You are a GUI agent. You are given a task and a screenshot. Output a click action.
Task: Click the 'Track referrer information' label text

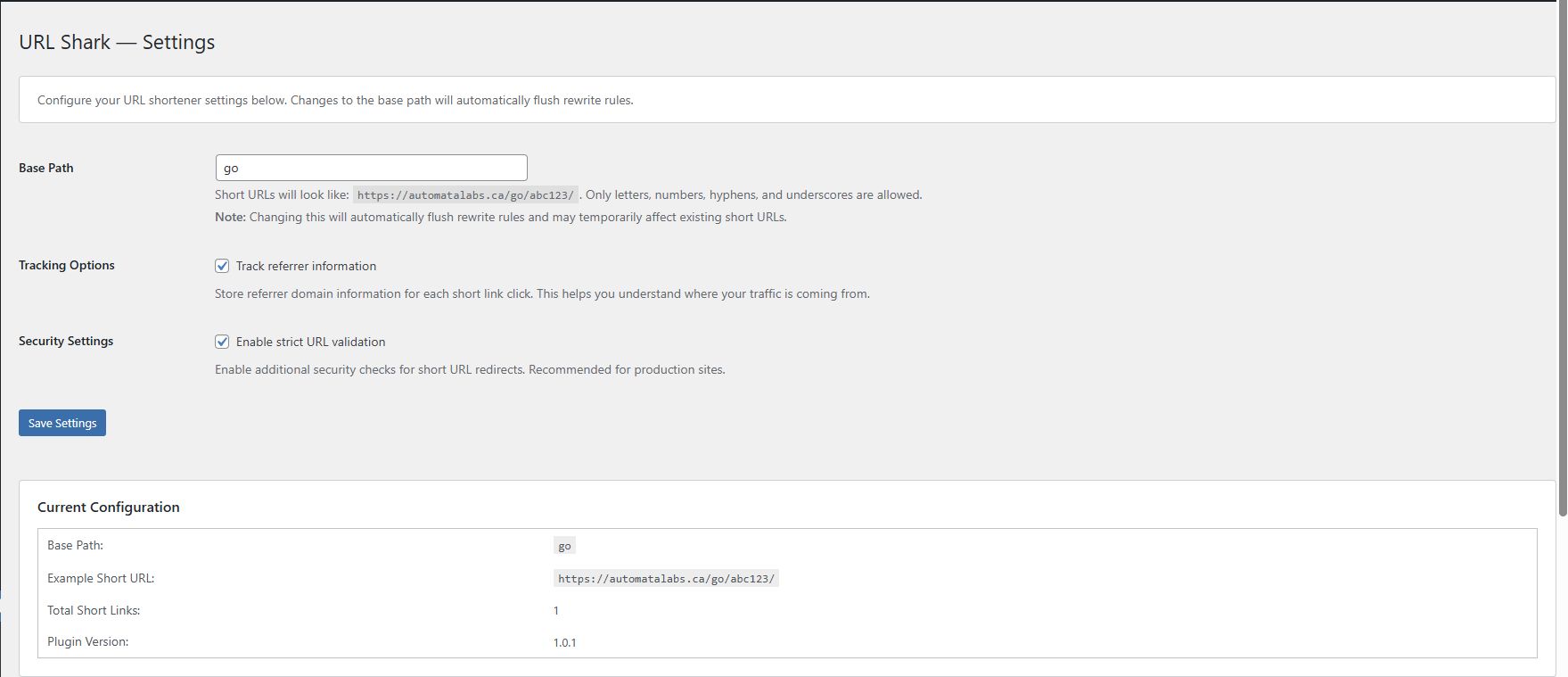pos(306,266)
